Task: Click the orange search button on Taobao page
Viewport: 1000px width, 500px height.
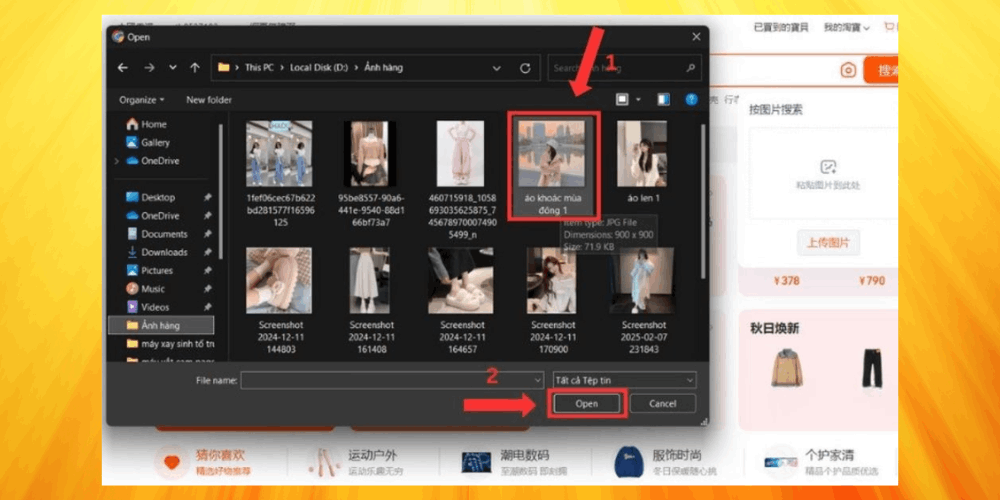Action: click(881, 70)
